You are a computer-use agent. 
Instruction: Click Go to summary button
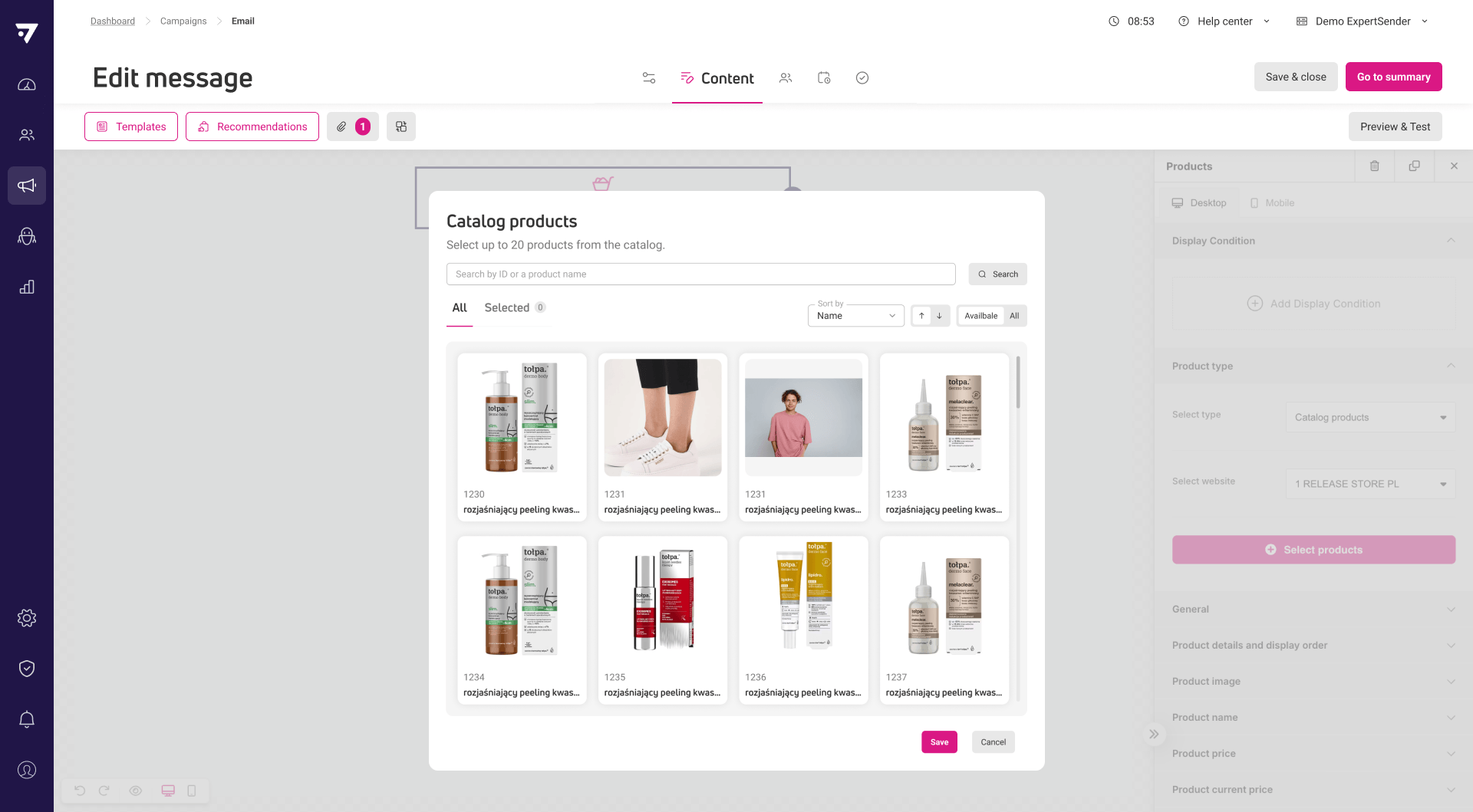pyautogui.click(x=1393, y=77)
